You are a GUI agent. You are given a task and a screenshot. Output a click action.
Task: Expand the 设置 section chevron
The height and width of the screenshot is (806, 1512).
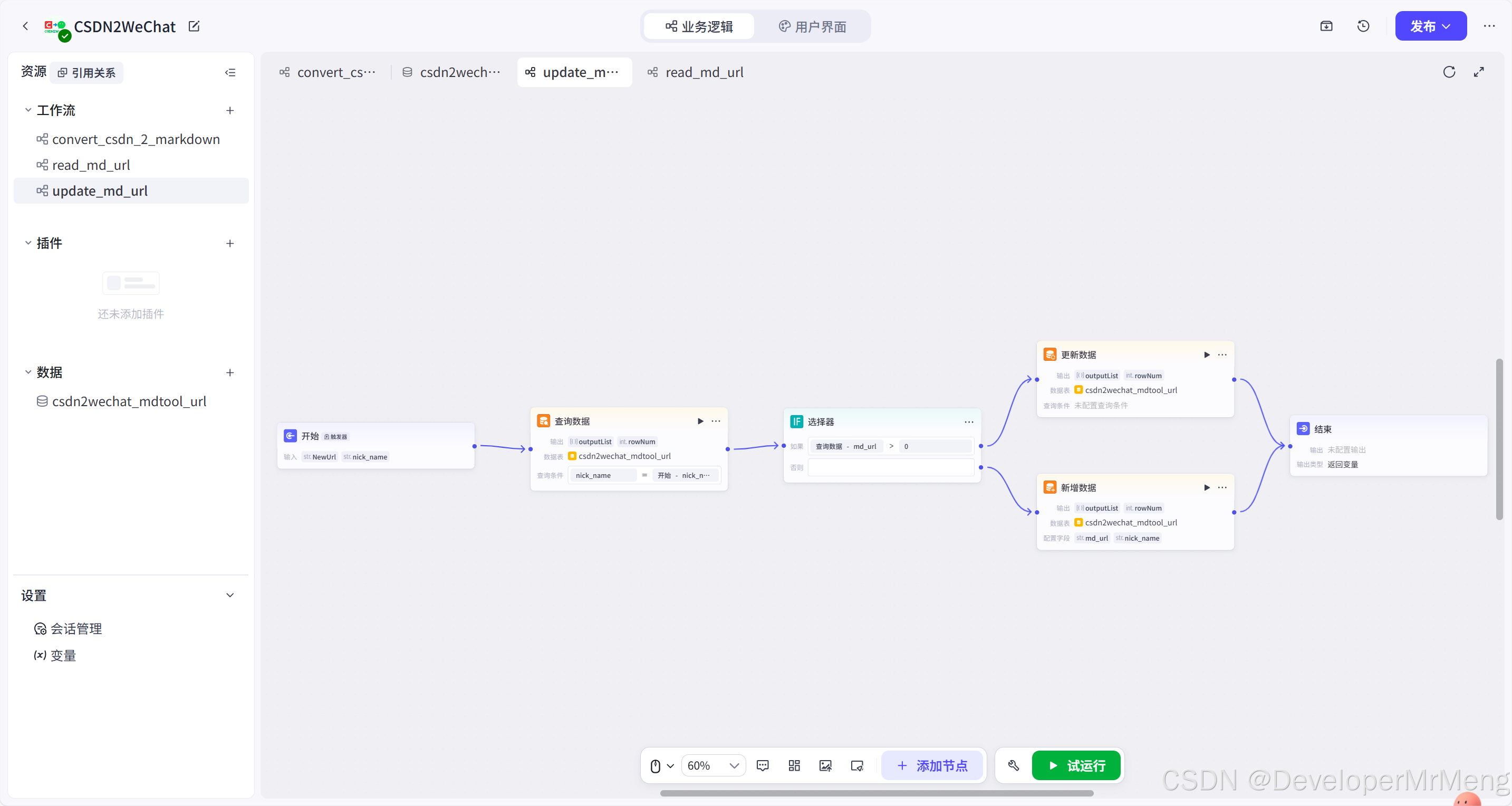pyautogui.click(x=229, y=594)
